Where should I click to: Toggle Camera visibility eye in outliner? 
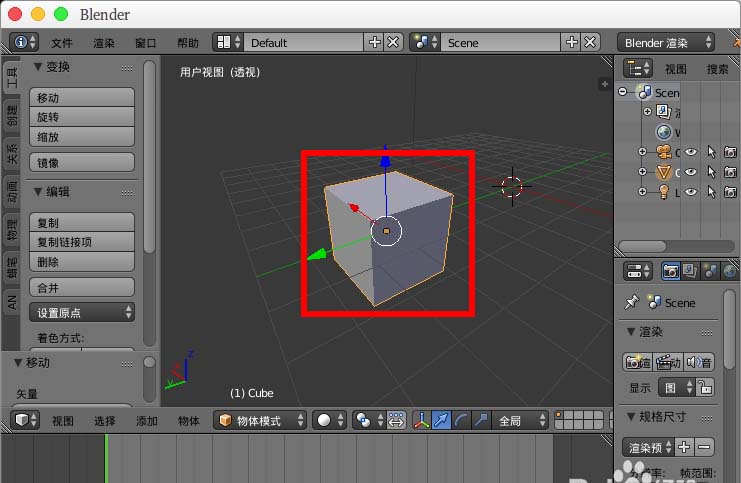(x=691, y=152)
